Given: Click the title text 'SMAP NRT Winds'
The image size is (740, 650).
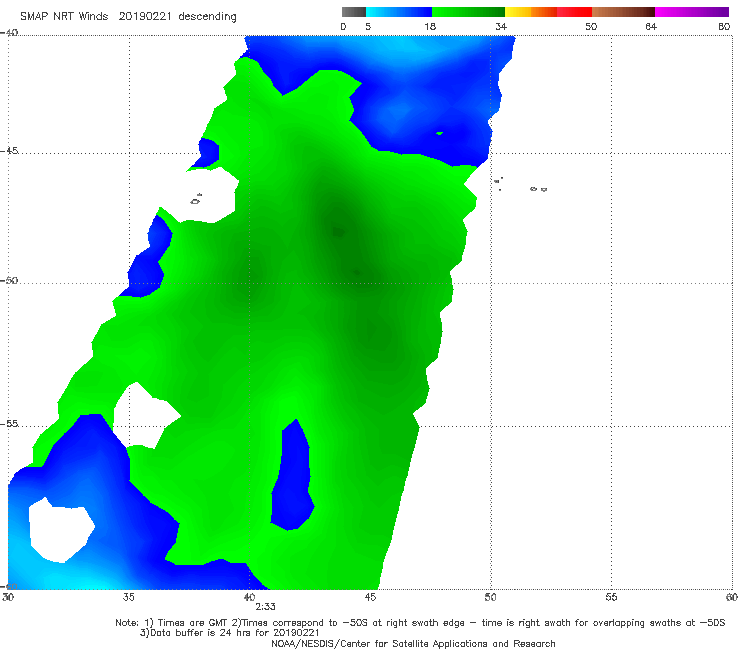Looking at the screenshot, I should [x=64, y=16].
